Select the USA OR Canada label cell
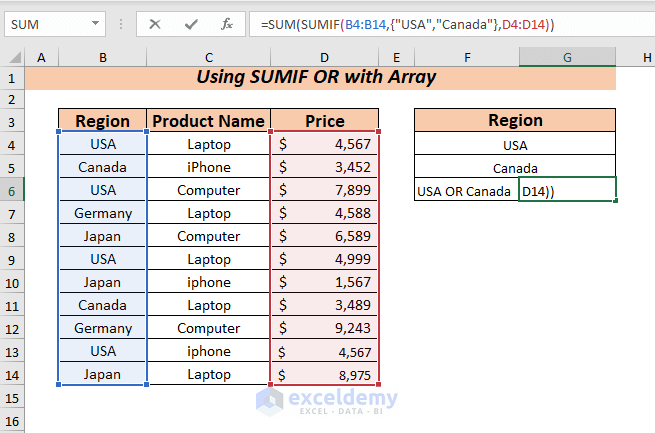Viewport: 655px width, 433px height. tap(464, 190)
